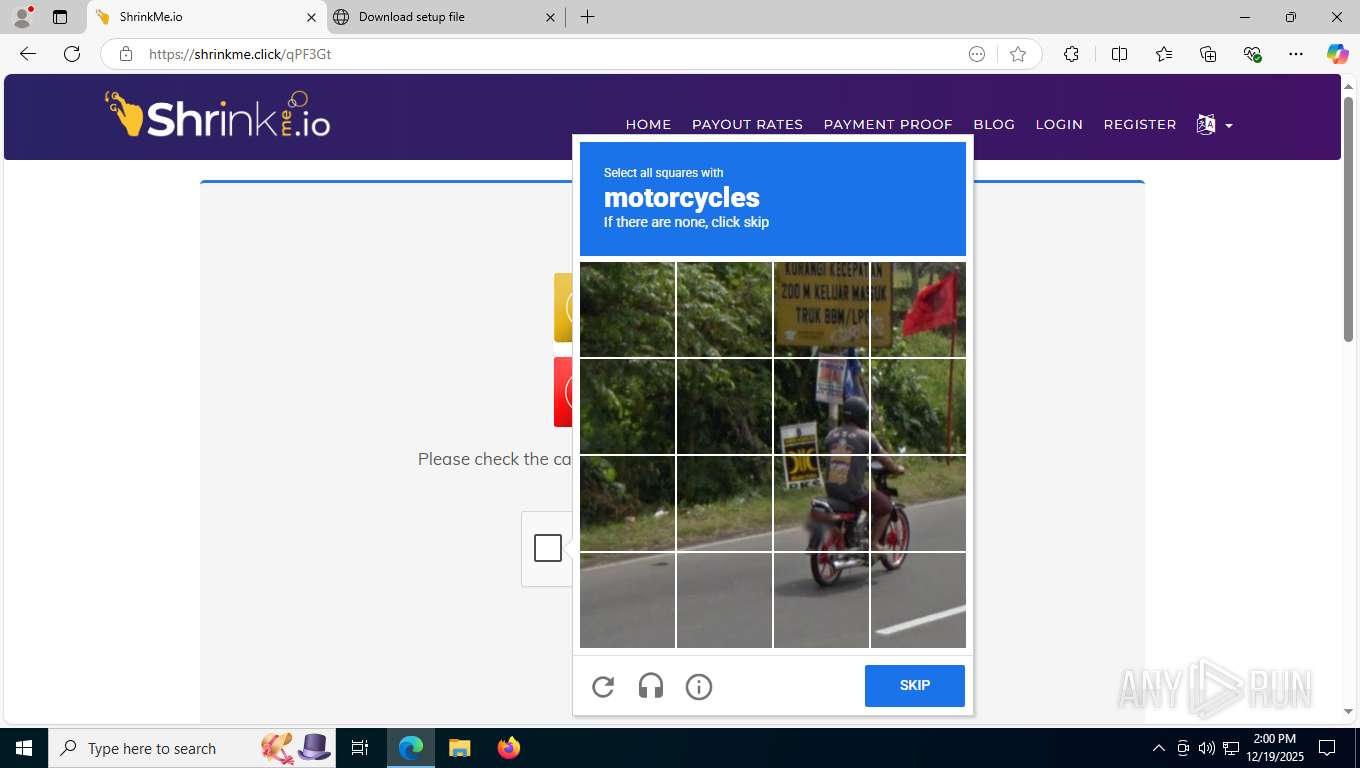This screenshot has width=1360, height=768.
Task: Open Microsoft Edge from the taskbar
Action: (x=411, y=748)
